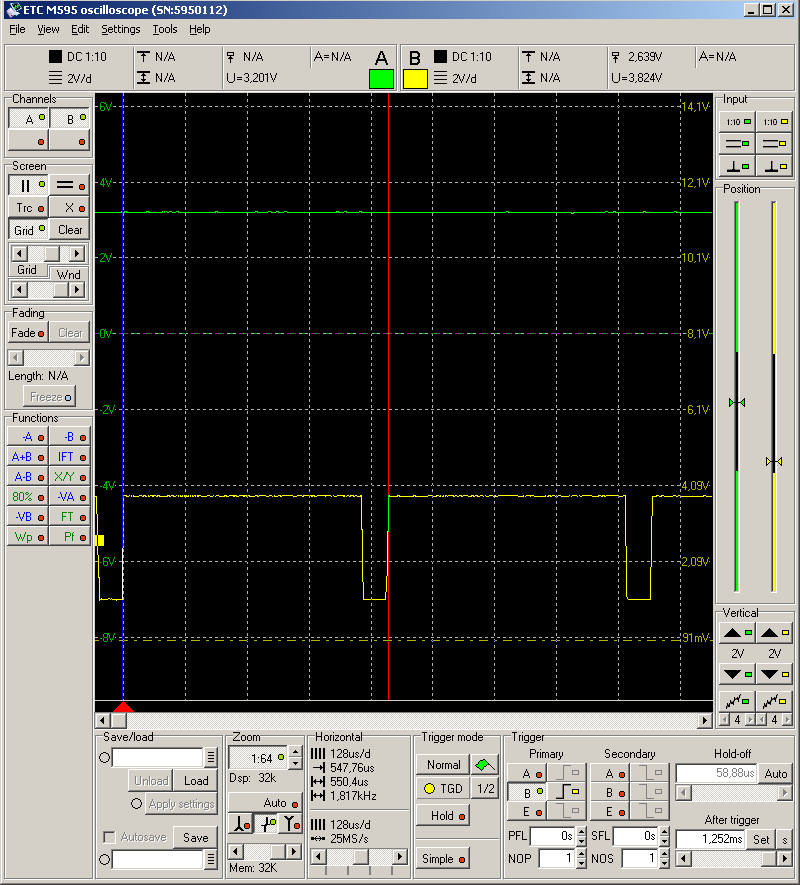
Task: Open the 1:10 input attenuation for channel A
Action: click(736, 121)
